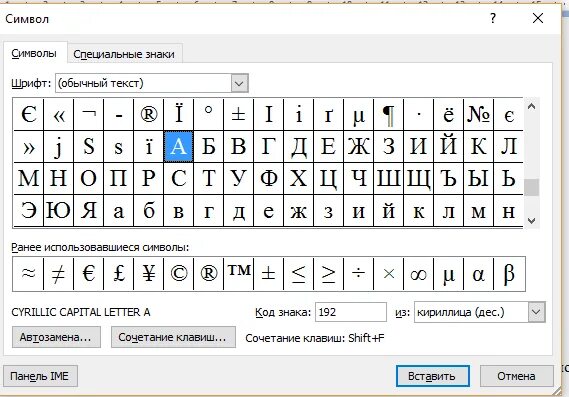Click the Сочетание клавиш button

point(173,337)
